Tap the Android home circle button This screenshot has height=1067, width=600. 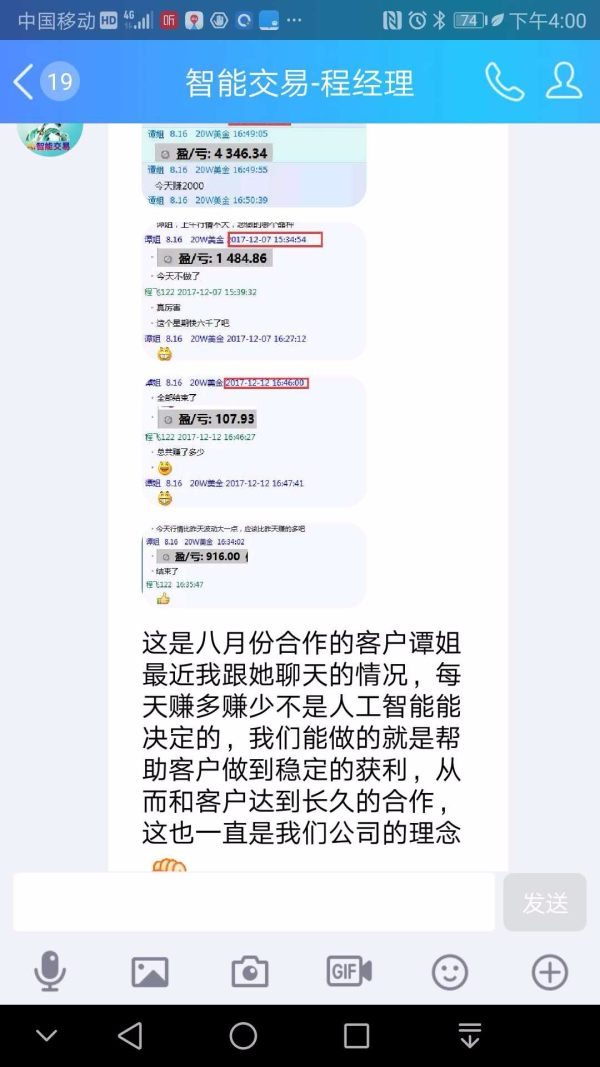243,1036
